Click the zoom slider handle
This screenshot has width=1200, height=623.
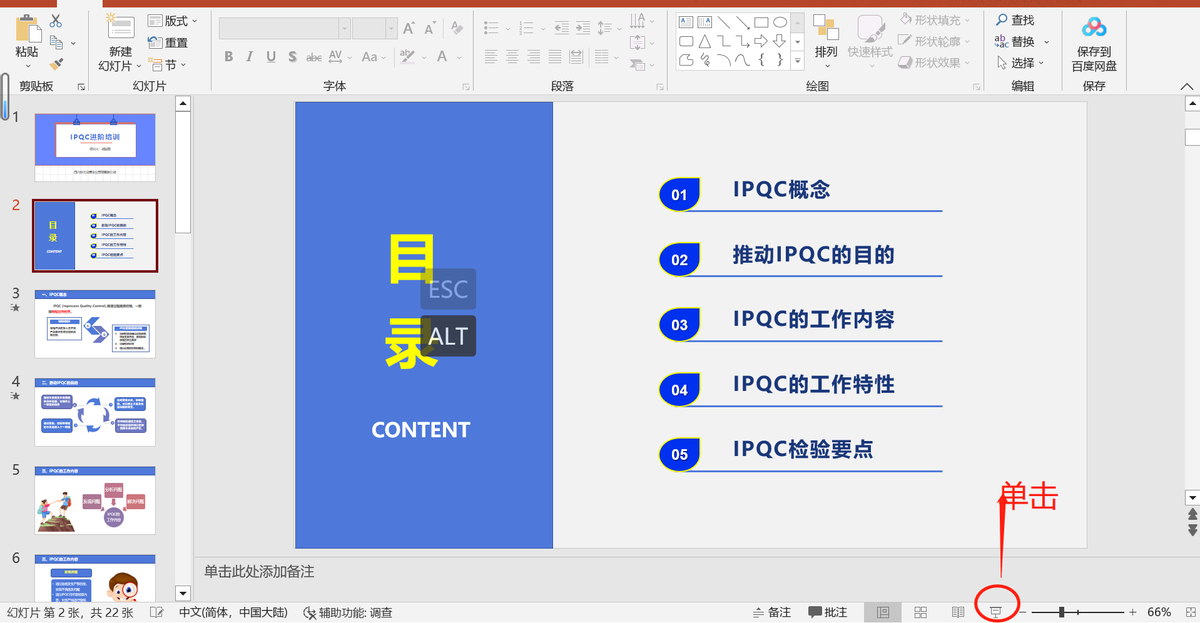click(x=1061, y=612)
